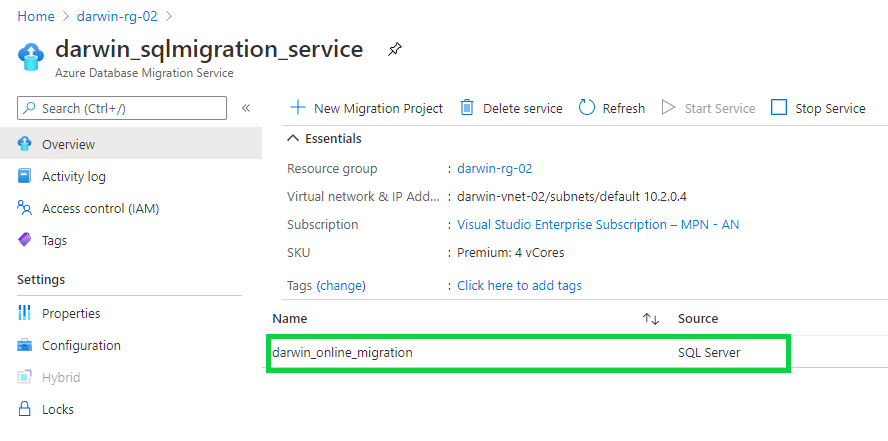This screenshot has width=888, height=441.
Task: Sort the Name column using arrows
Action: 651,319
